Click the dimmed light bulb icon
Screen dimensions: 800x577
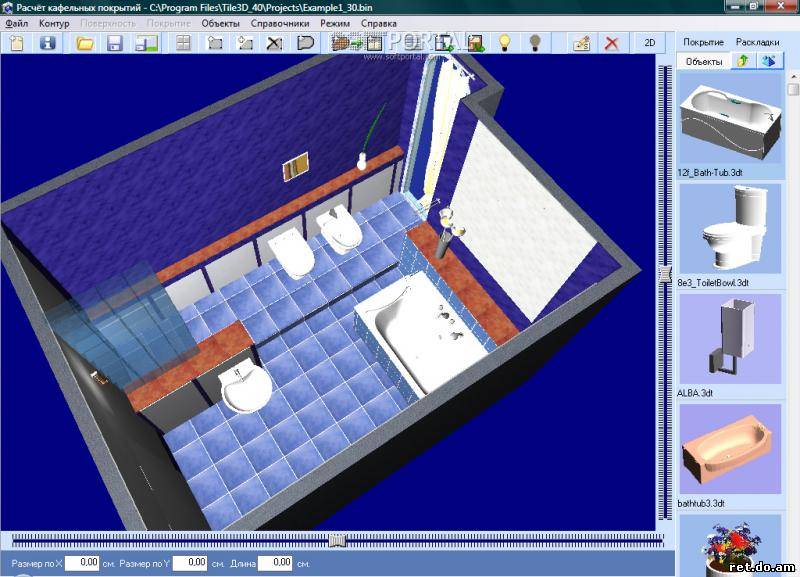[x=535, y=43]
